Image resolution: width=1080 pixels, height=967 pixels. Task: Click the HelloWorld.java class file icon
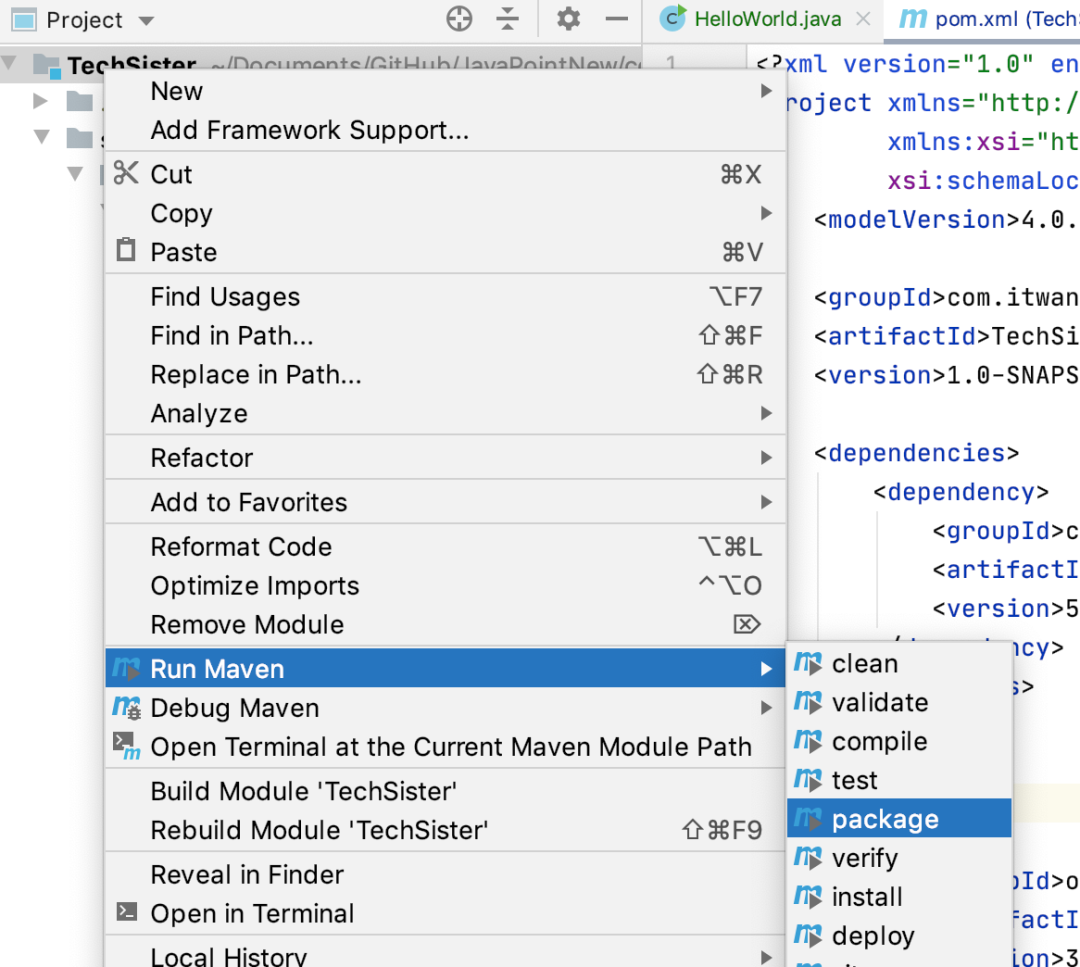[673, 19]
